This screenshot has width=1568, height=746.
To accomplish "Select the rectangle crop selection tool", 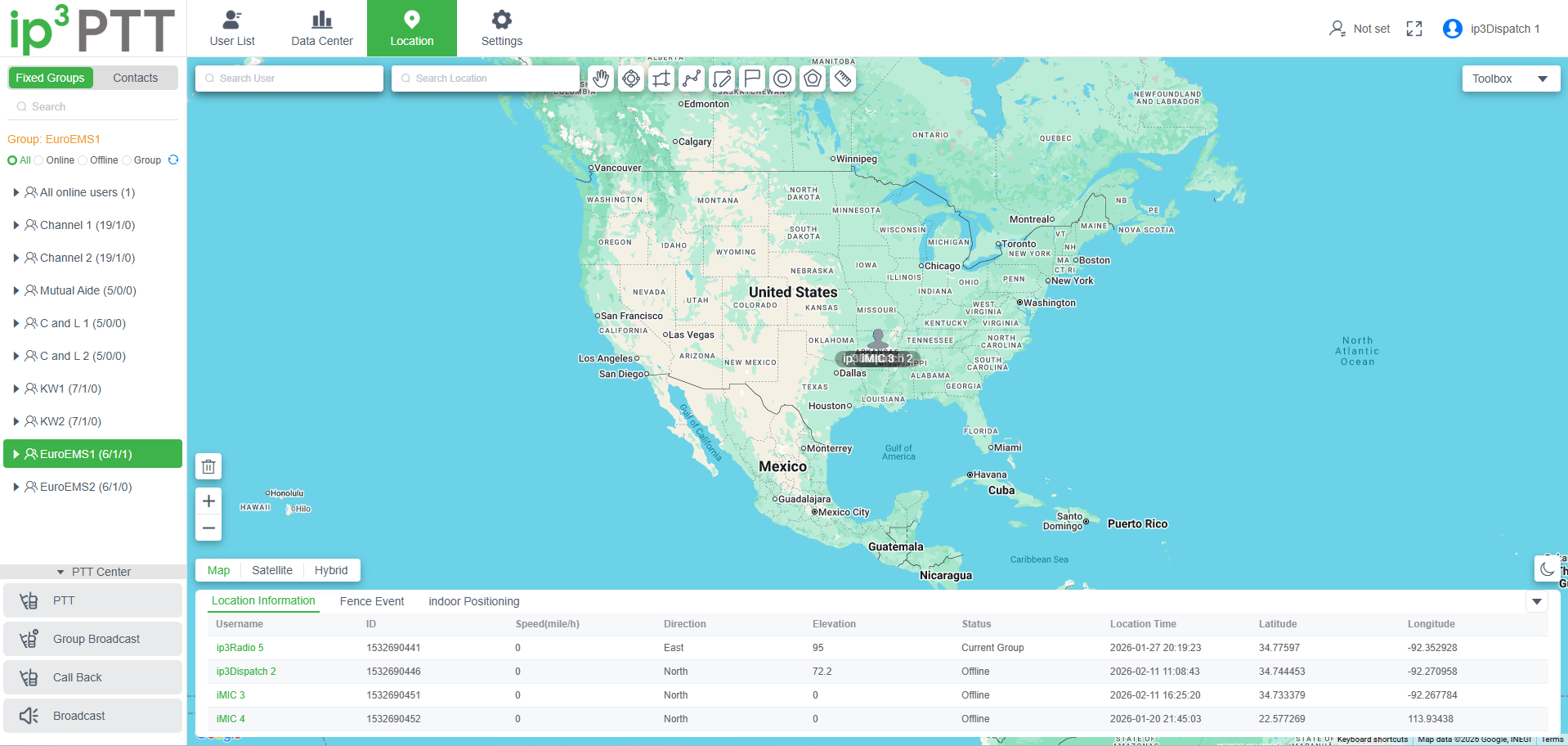I will [x=661, y=79].
